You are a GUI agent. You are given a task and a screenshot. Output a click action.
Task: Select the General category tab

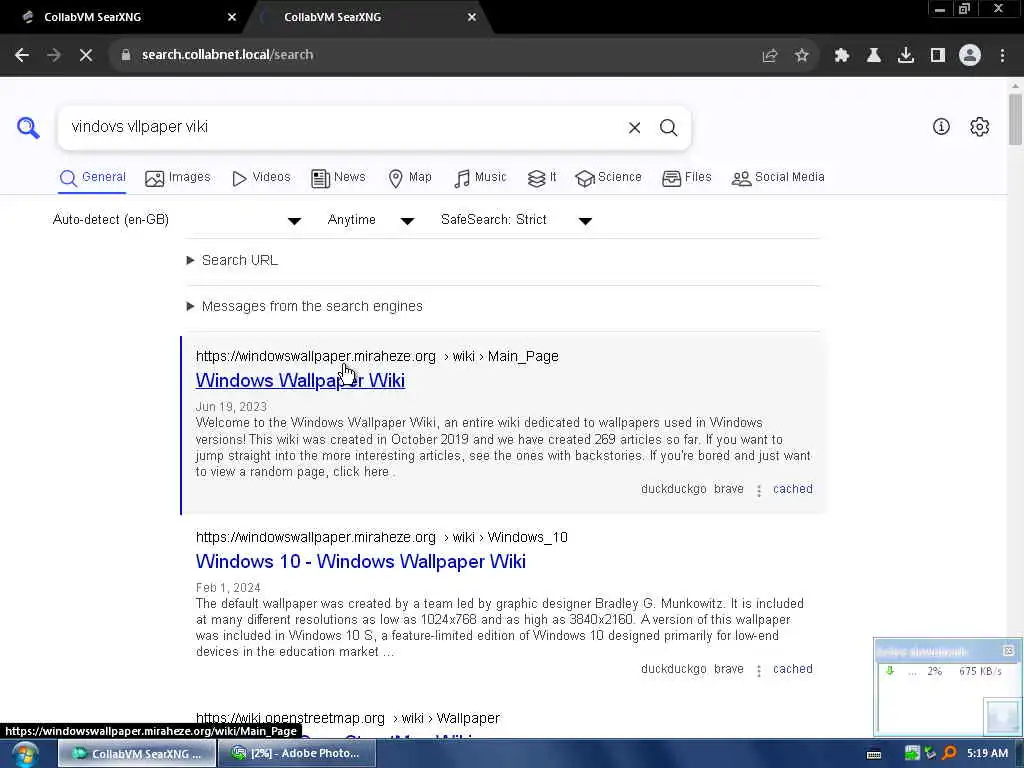point(93,177)
